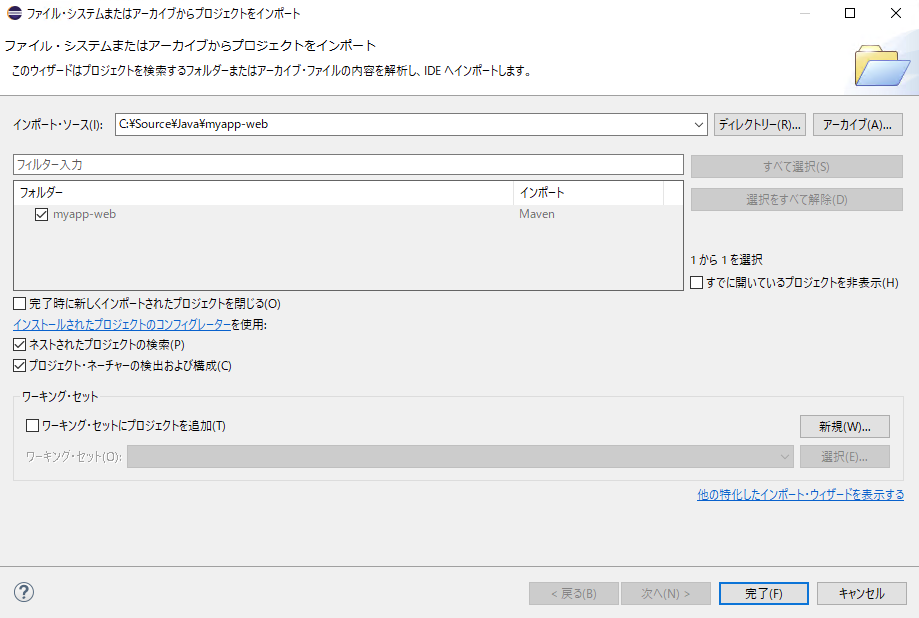This screenshot has height=618, width=919.
Task: Create a new working set via 新規 button
Action: click(x=843, y=425)
